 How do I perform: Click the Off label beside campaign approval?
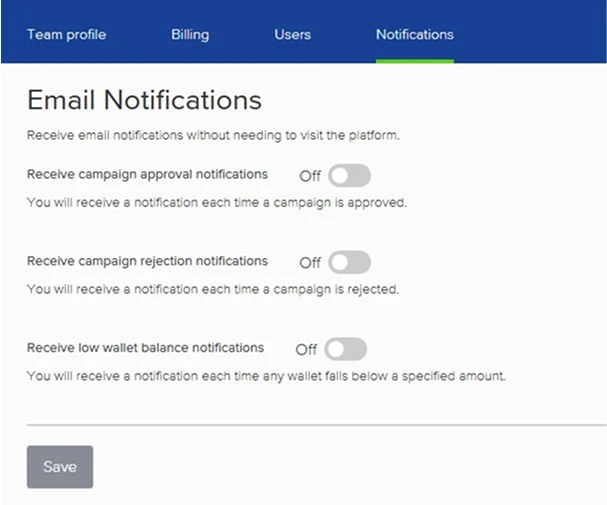[x=310, y=176]
